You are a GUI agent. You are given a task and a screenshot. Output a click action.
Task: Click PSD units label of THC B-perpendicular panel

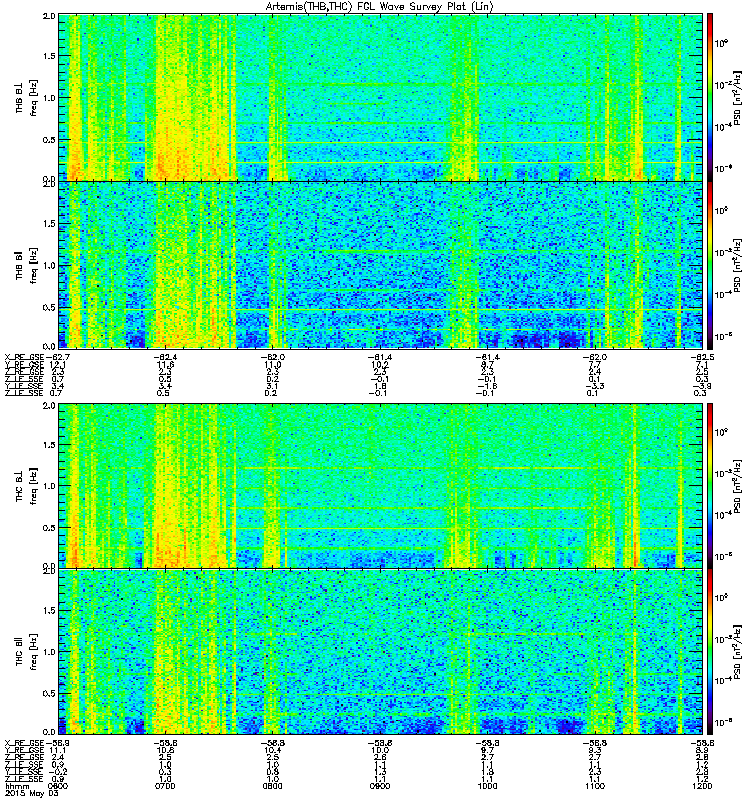pyautogui.click(x=737, y=486)
